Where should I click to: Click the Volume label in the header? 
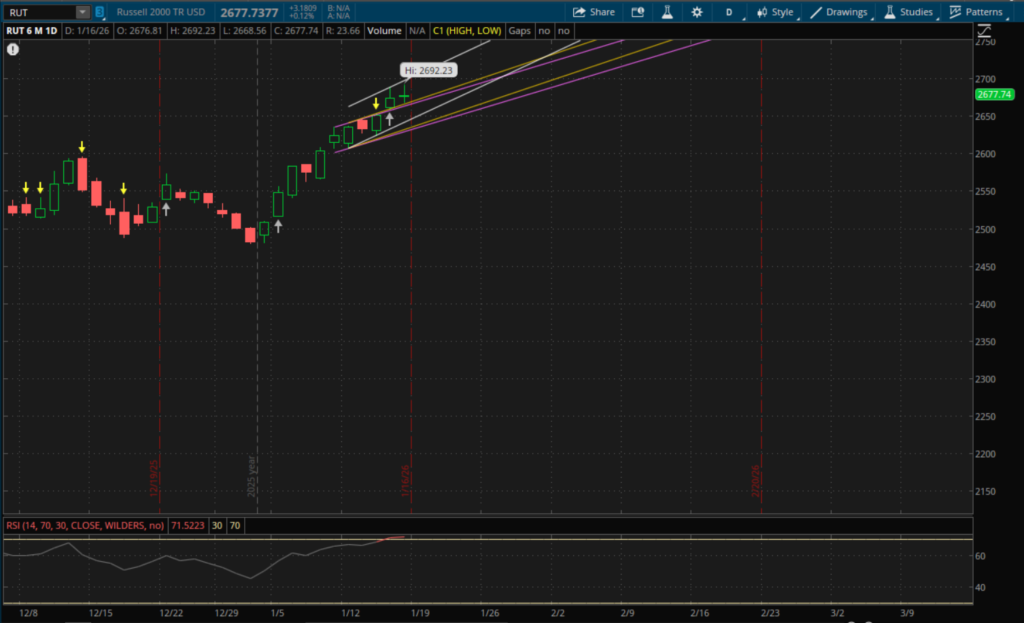pyautogui.click(x=384, y=31)
